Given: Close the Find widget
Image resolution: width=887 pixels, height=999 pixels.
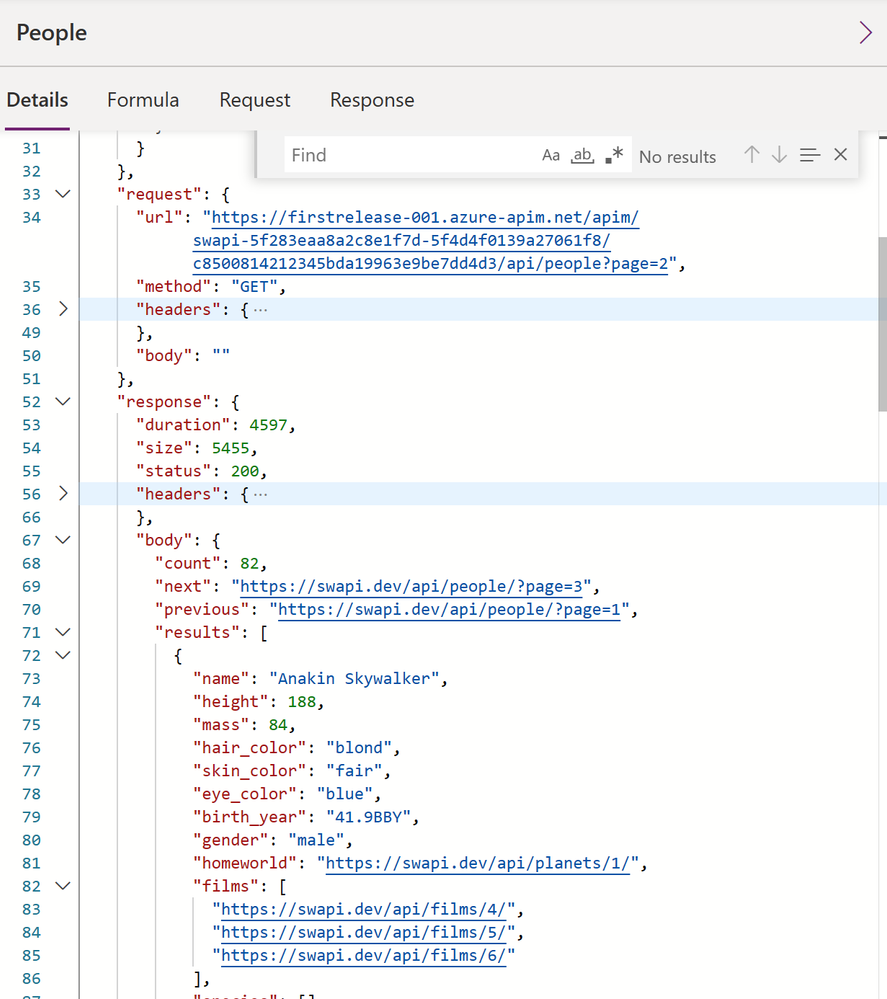Looking at the screenshot, I should [840, 154].
